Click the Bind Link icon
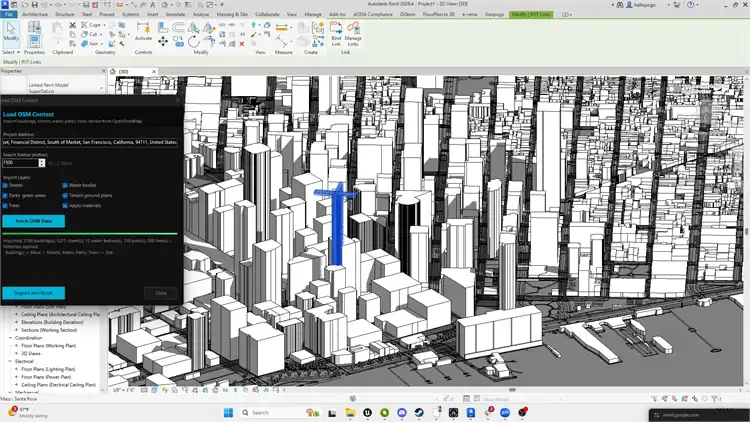Image resolution: width=750 pixels, height=422 pixels. (336, 34)
